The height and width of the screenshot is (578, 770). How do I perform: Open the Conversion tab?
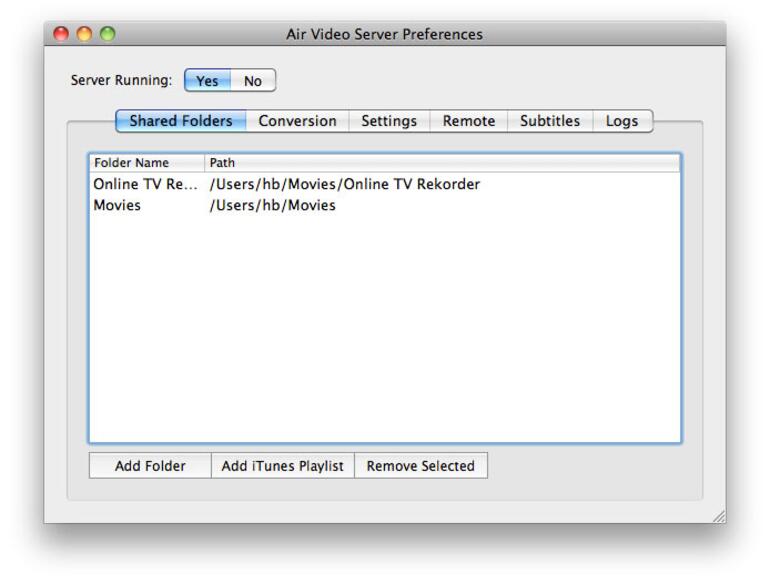click(x=297, y=121)
